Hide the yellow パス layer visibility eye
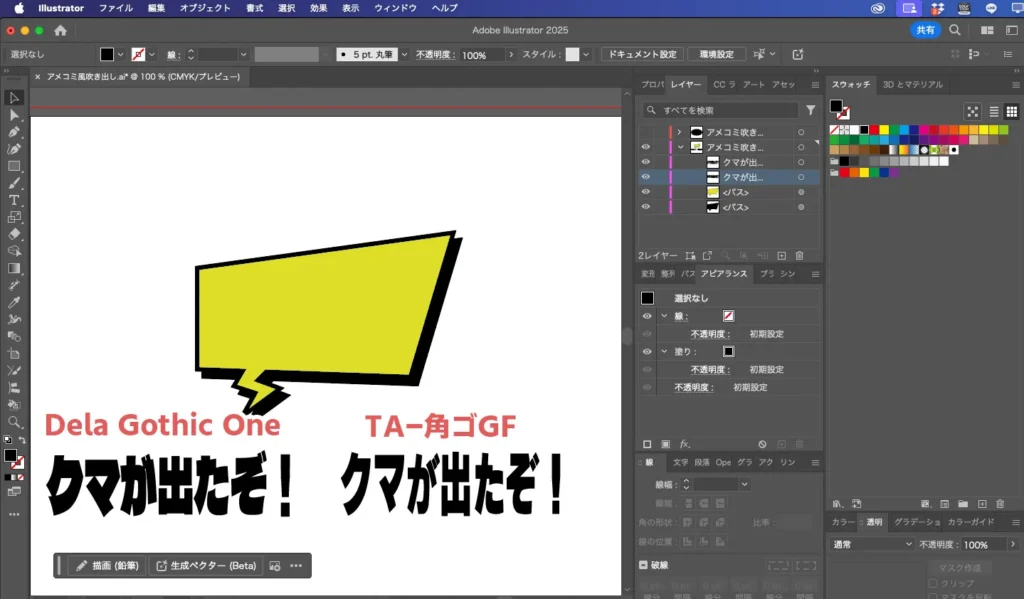 click(x=645, y=191)
